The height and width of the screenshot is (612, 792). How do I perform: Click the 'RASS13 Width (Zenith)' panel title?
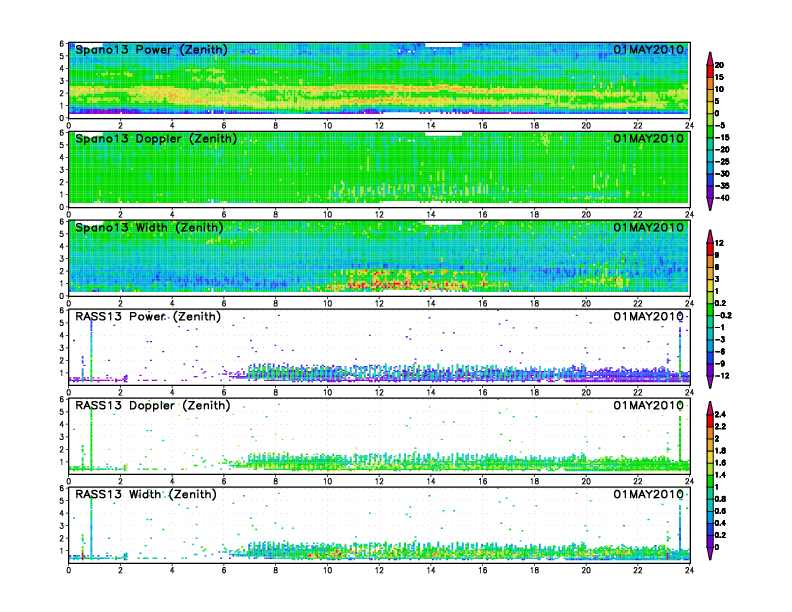point(146,494)
